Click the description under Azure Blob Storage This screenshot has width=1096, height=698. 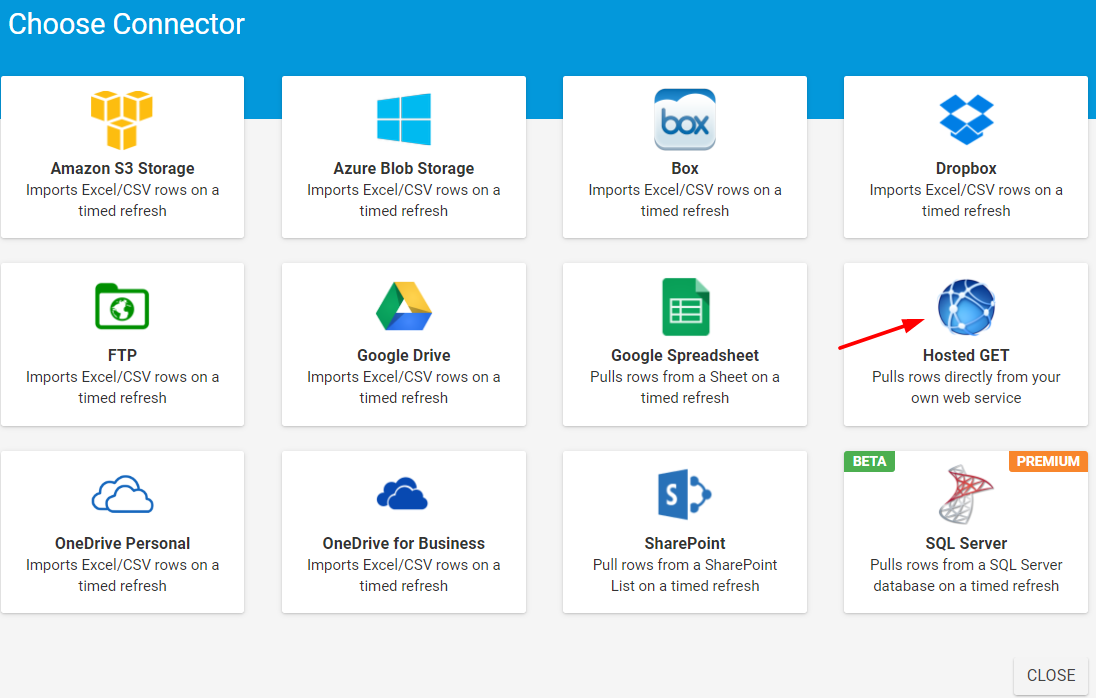[404, 201]
